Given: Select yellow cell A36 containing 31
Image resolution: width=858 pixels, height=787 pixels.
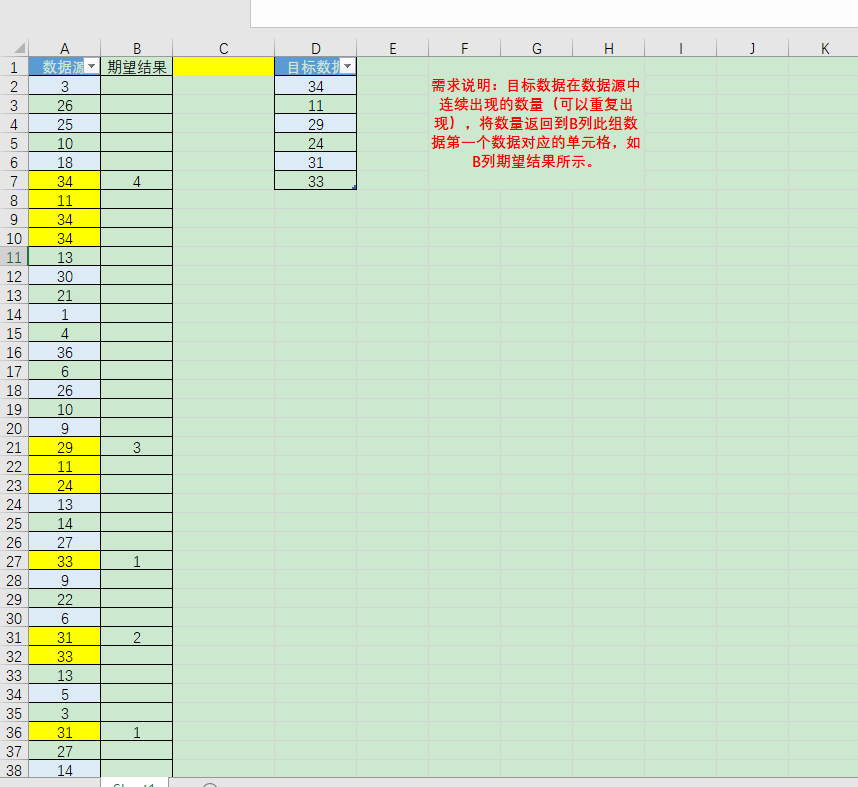Looking at the screenshot, I should [x=64, y=732].
